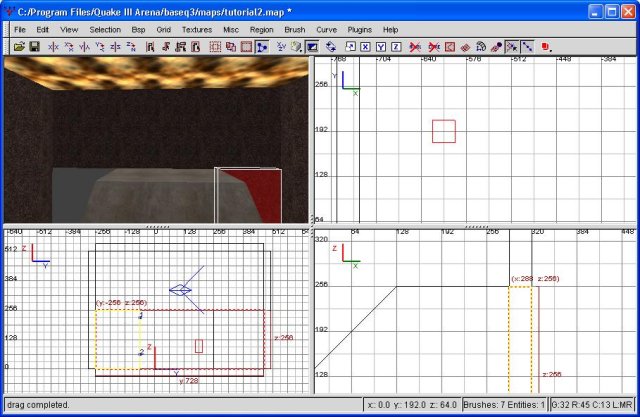Screen dimensions: 640x417
Task: Open the Curve menu
Action: 326,30
